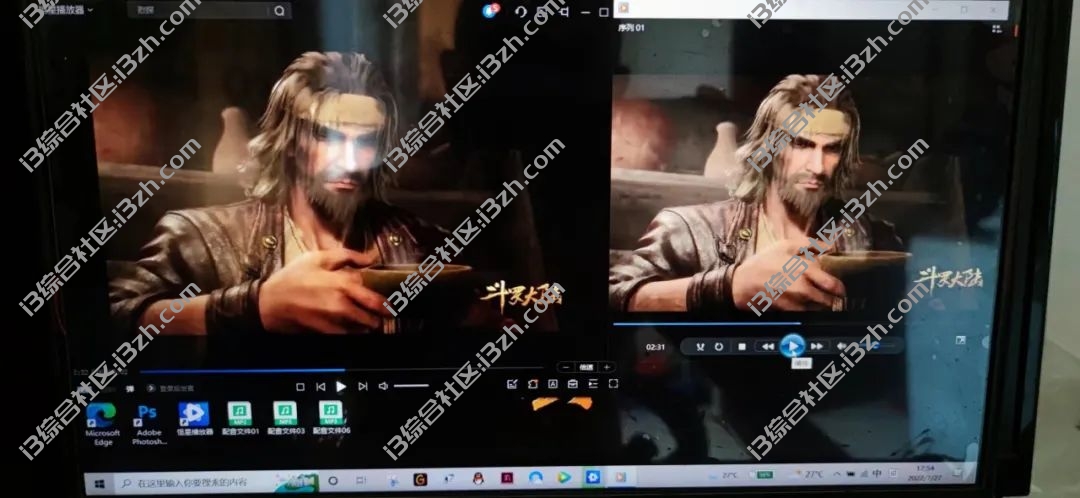The height and width of the screenshot is (498, 1080).
Task: Open Task View on the taskbar
Action: tap(360, 480)
